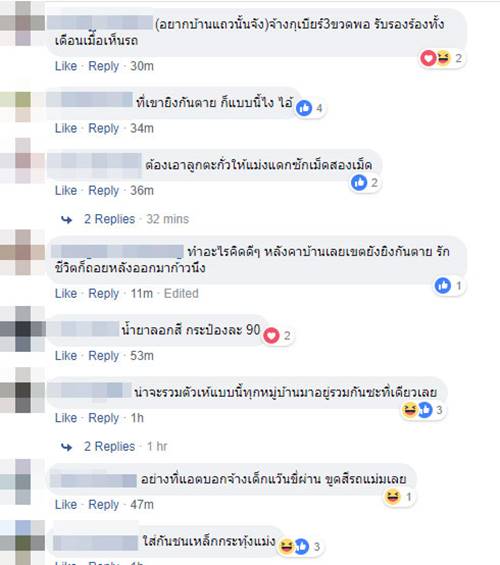Like the comment posted 53m ago

[66, 356]
